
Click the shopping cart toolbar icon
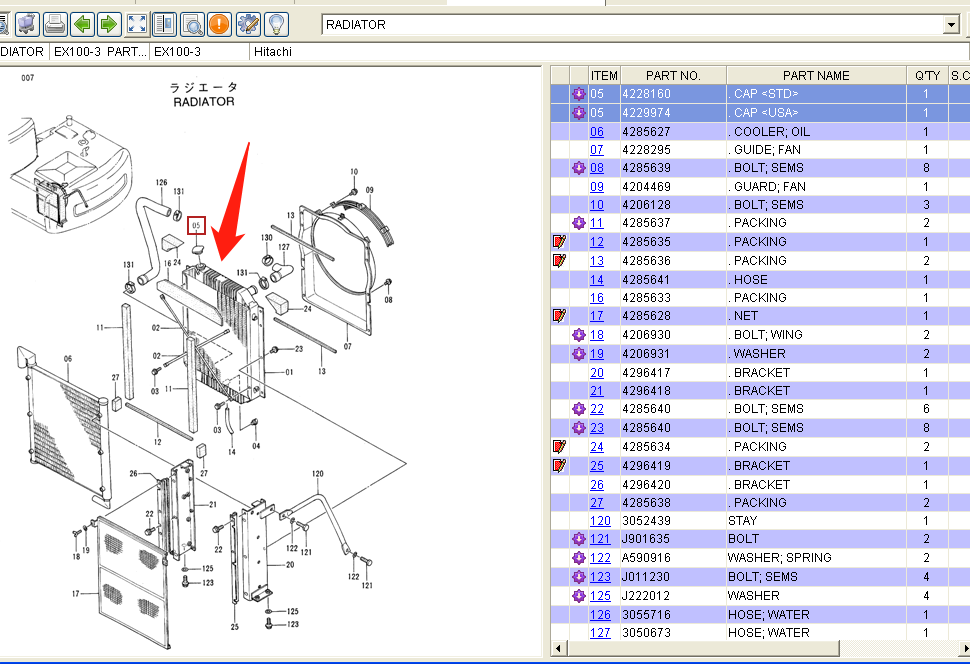pos(29,23)
